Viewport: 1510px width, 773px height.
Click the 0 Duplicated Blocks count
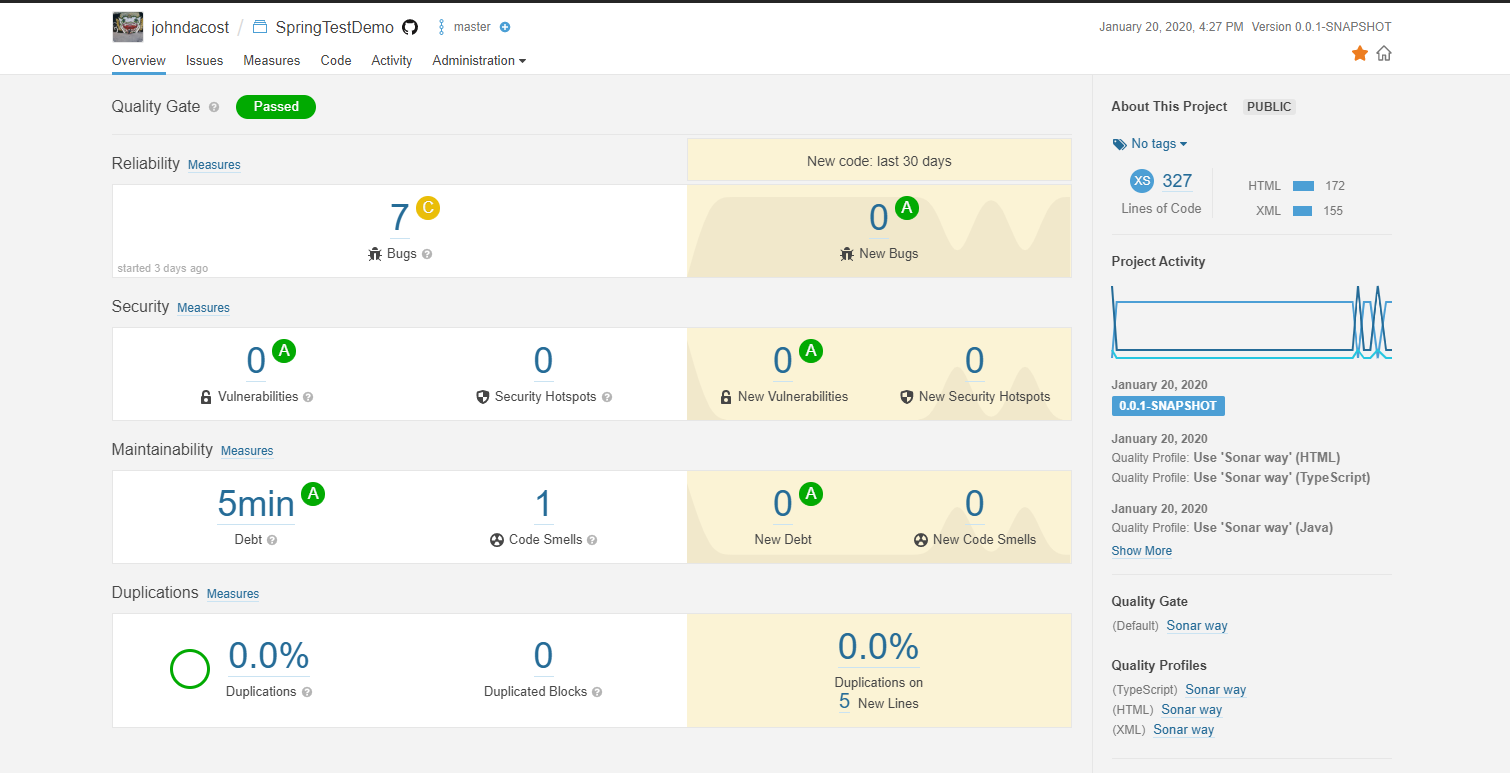click(x=543, y=656)
